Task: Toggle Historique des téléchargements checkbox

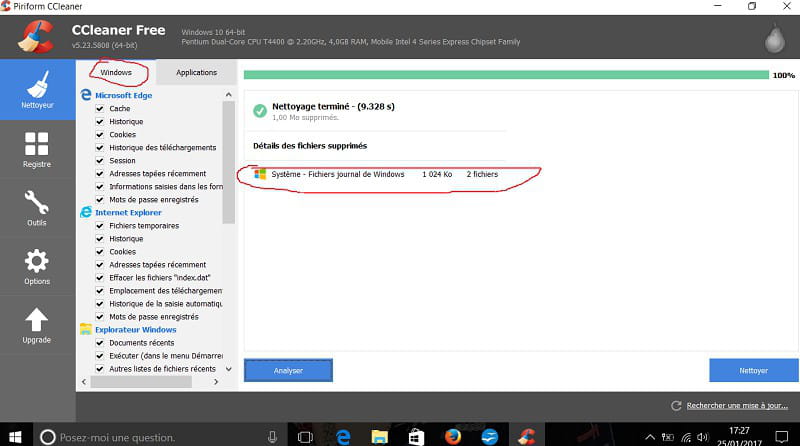Action: tap(100, 147)
